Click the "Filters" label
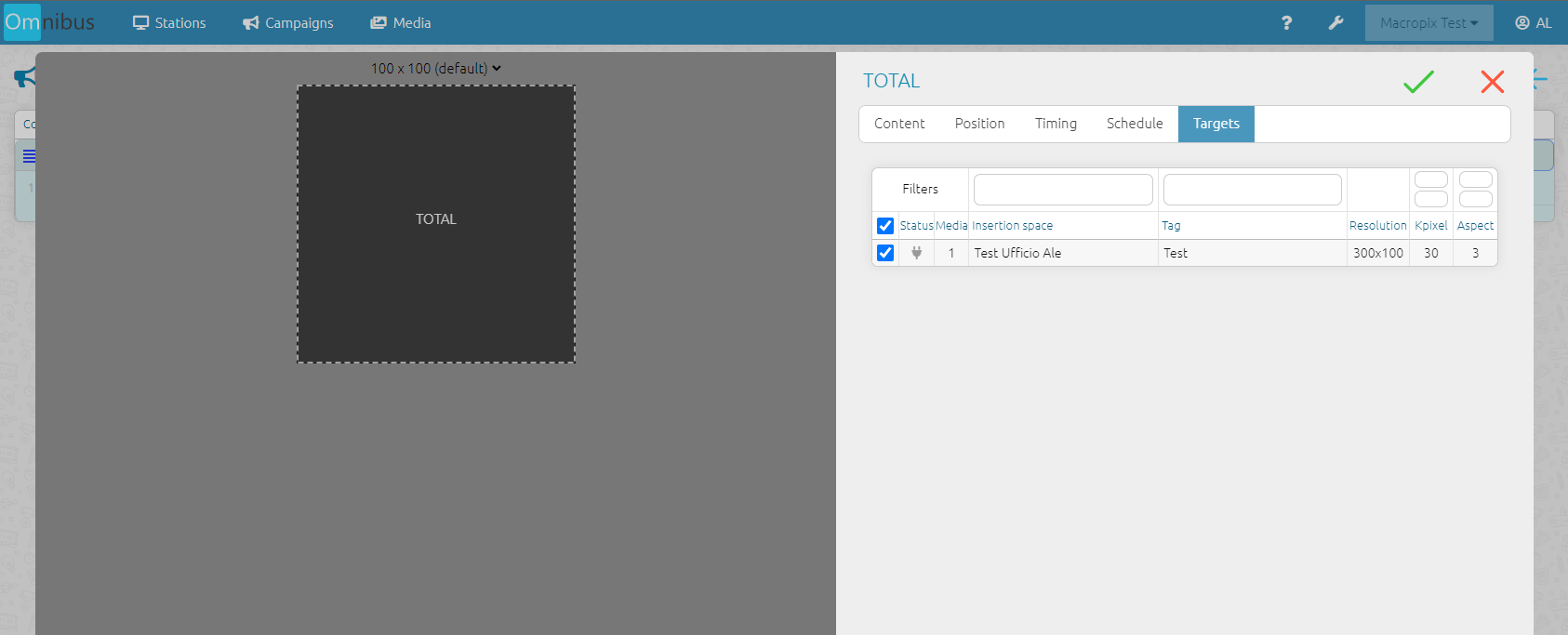This screenshot has width=1568, height=635. [920, 189]
